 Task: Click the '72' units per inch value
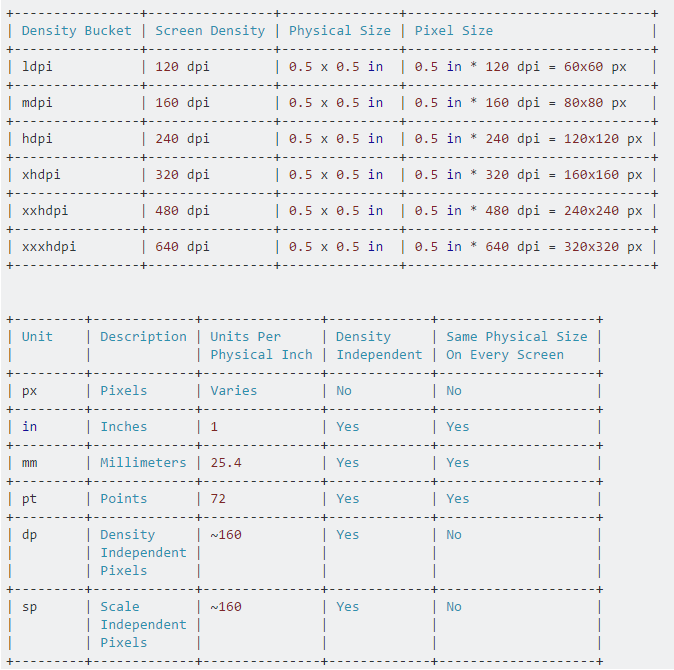click(x=218, y=499)
